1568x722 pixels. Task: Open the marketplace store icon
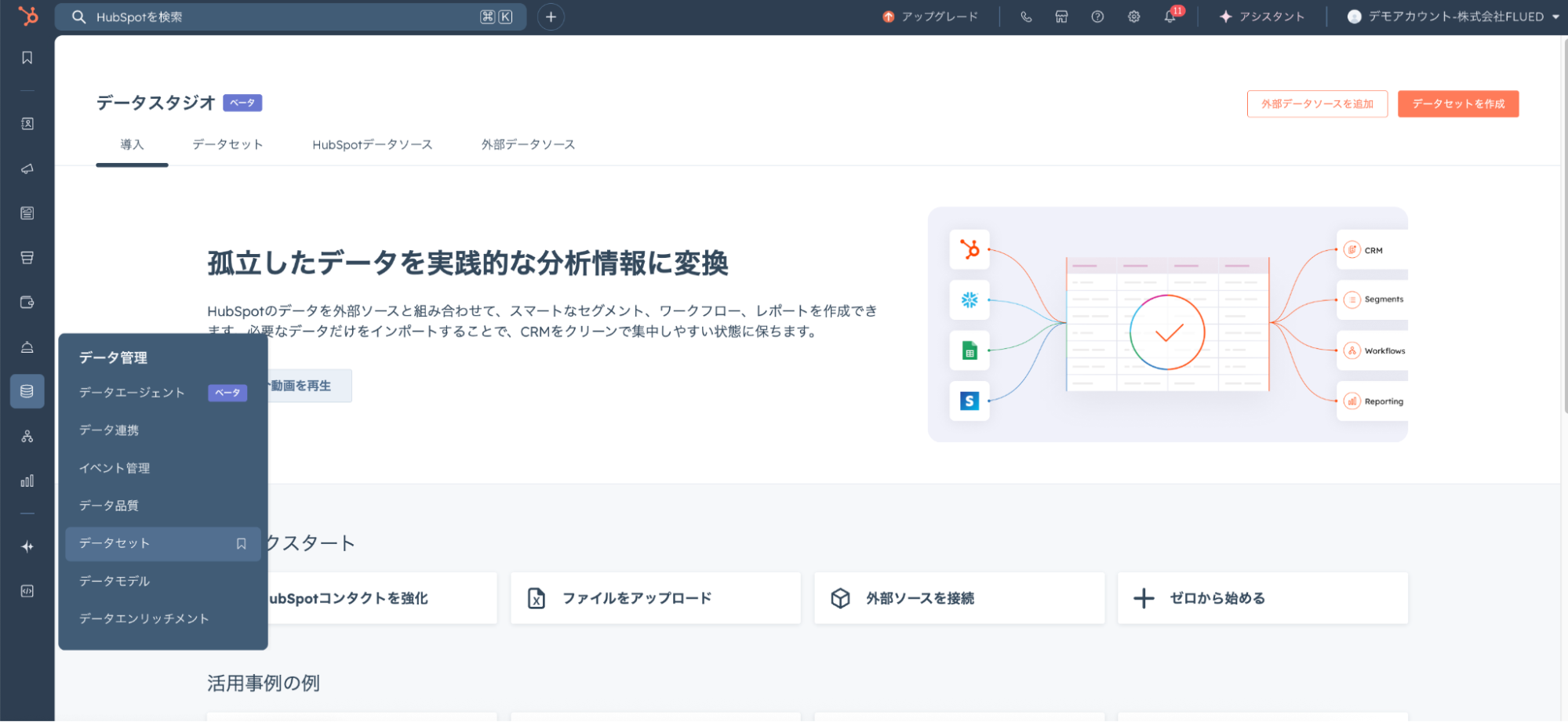pyautogui.click(x=1061, y=16)
